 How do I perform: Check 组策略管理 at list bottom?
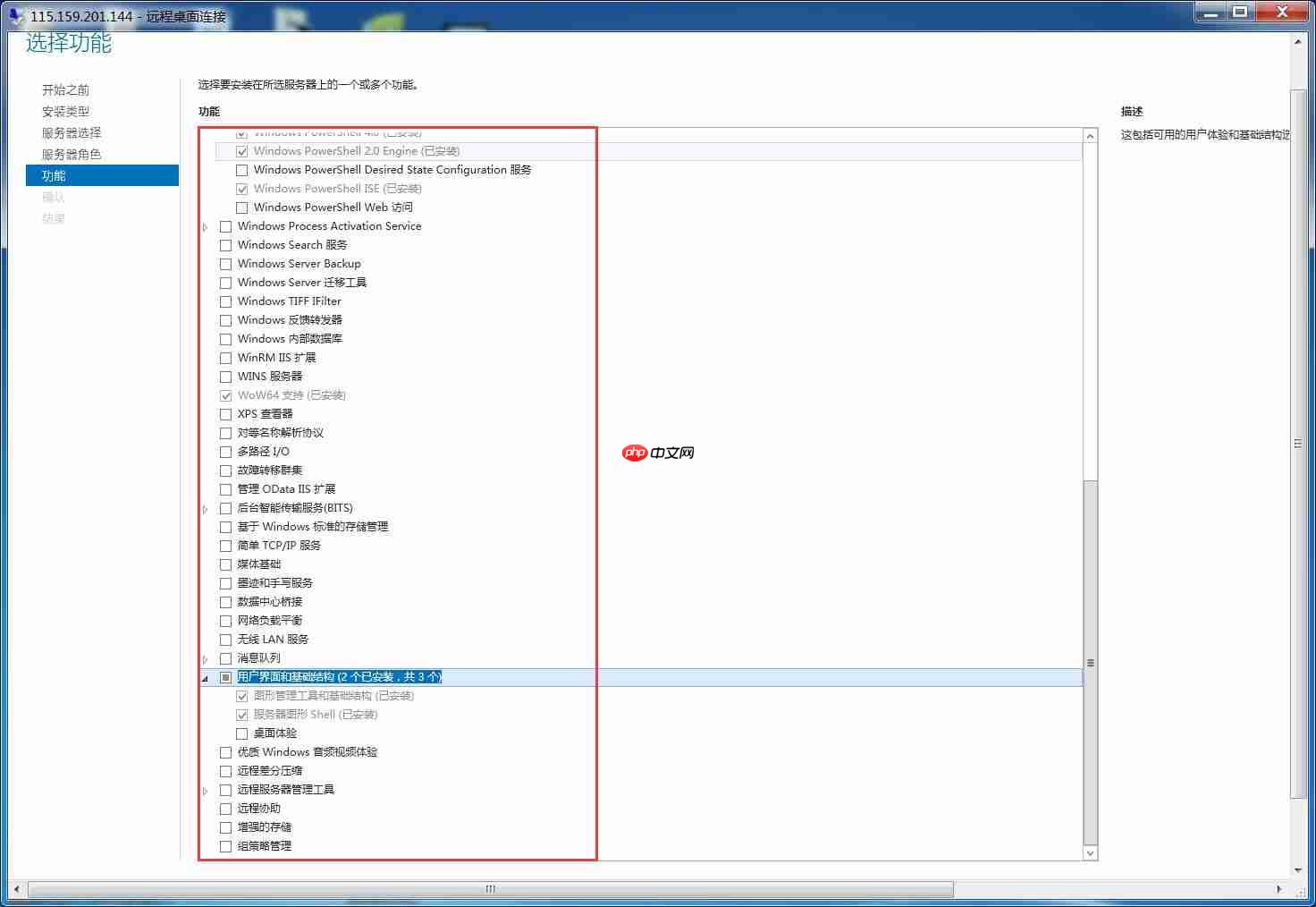pyautogui.click(x=225, y=845)
